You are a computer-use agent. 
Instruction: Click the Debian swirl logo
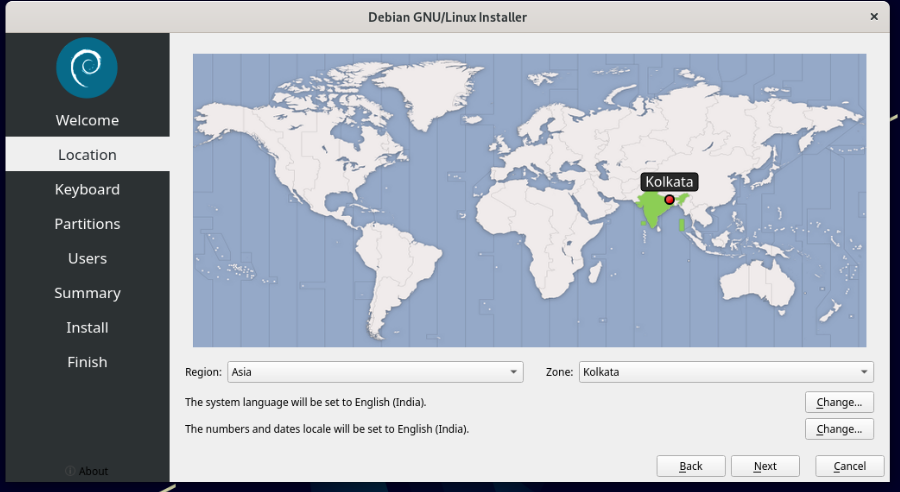[x=87, y=67]
